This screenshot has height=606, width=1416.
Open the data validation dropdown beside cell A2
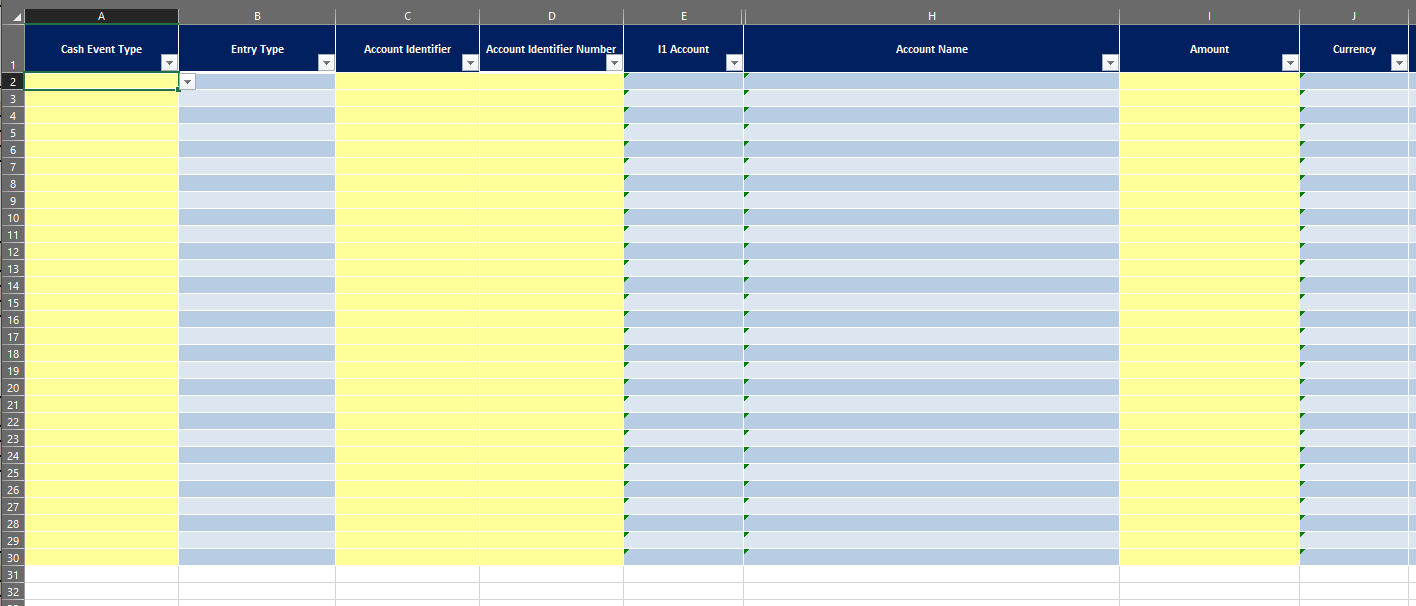pyautogui.click(x=187, y=82)
